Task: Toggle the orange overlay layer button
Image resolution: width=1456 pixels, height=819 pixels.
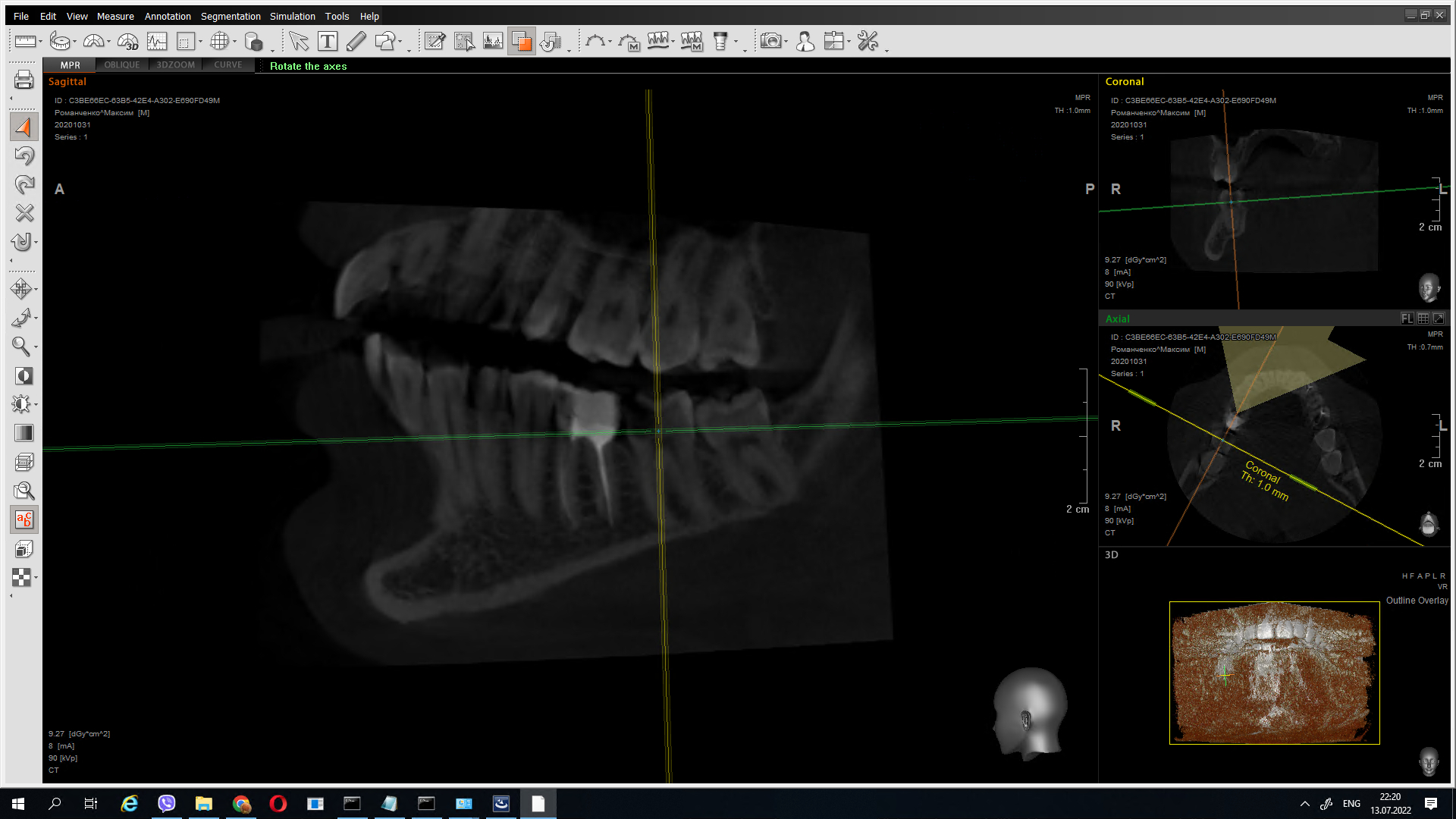Action: [x=522, y=41]
